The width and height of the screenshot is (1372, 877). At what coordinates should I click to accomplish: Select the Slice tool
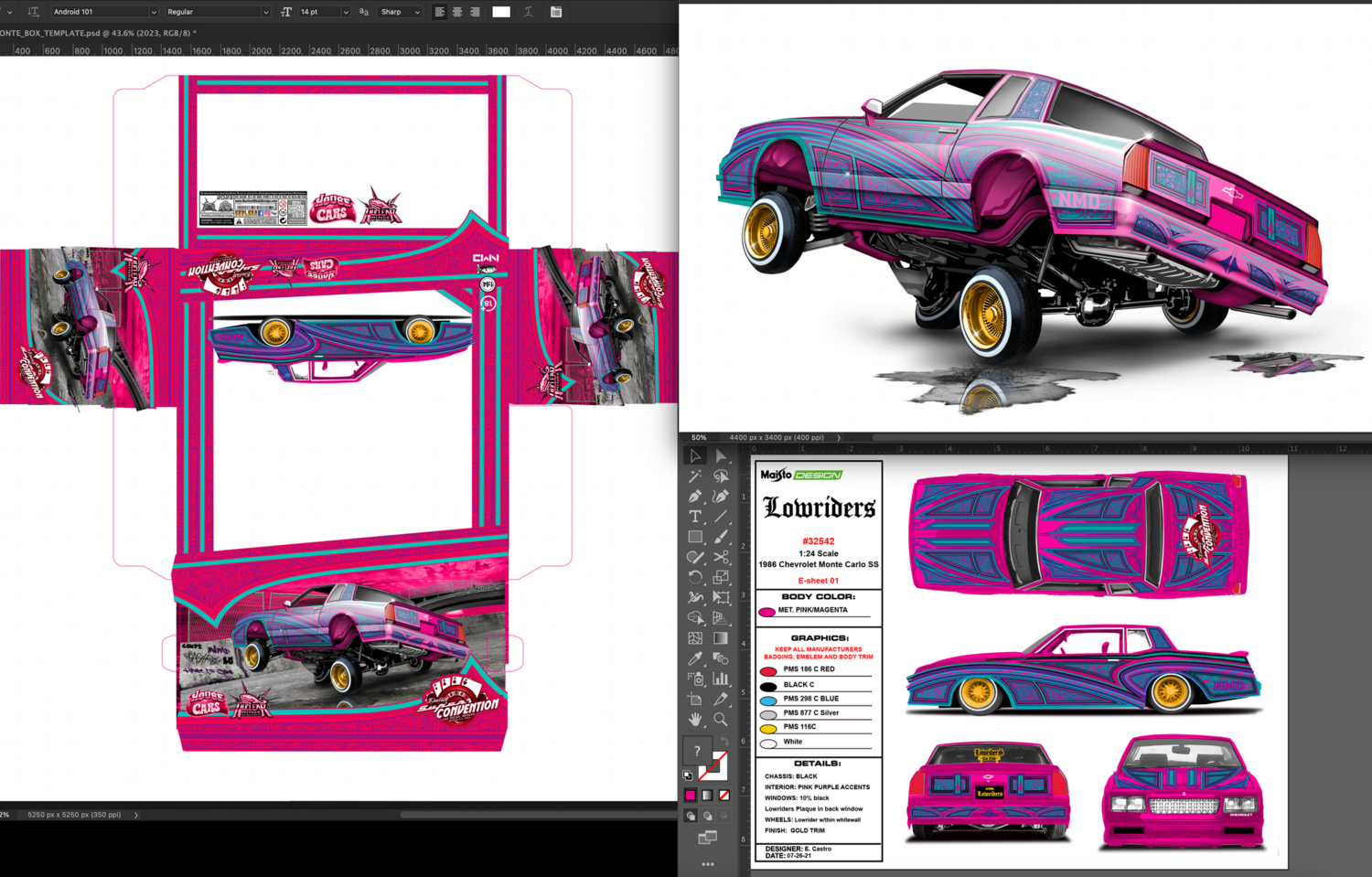pos(721,700)
